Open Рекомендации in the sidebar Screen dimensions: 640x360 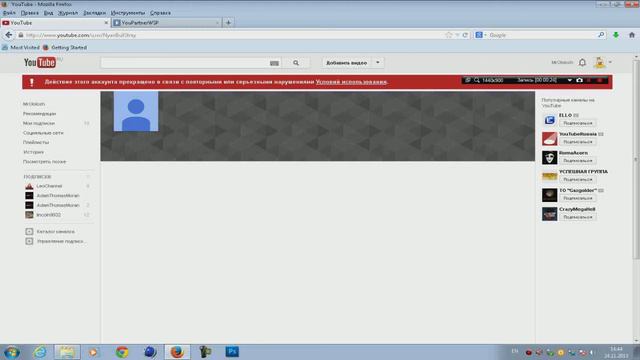click(x=40, y=113)
